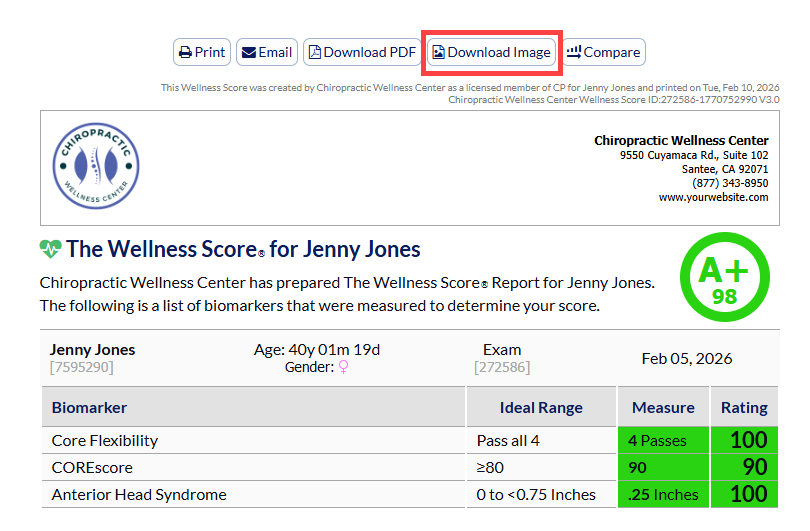Click the phone number (877) 343-8950
This screenshot has width=810, height=531.
click(x=730, y=183)
